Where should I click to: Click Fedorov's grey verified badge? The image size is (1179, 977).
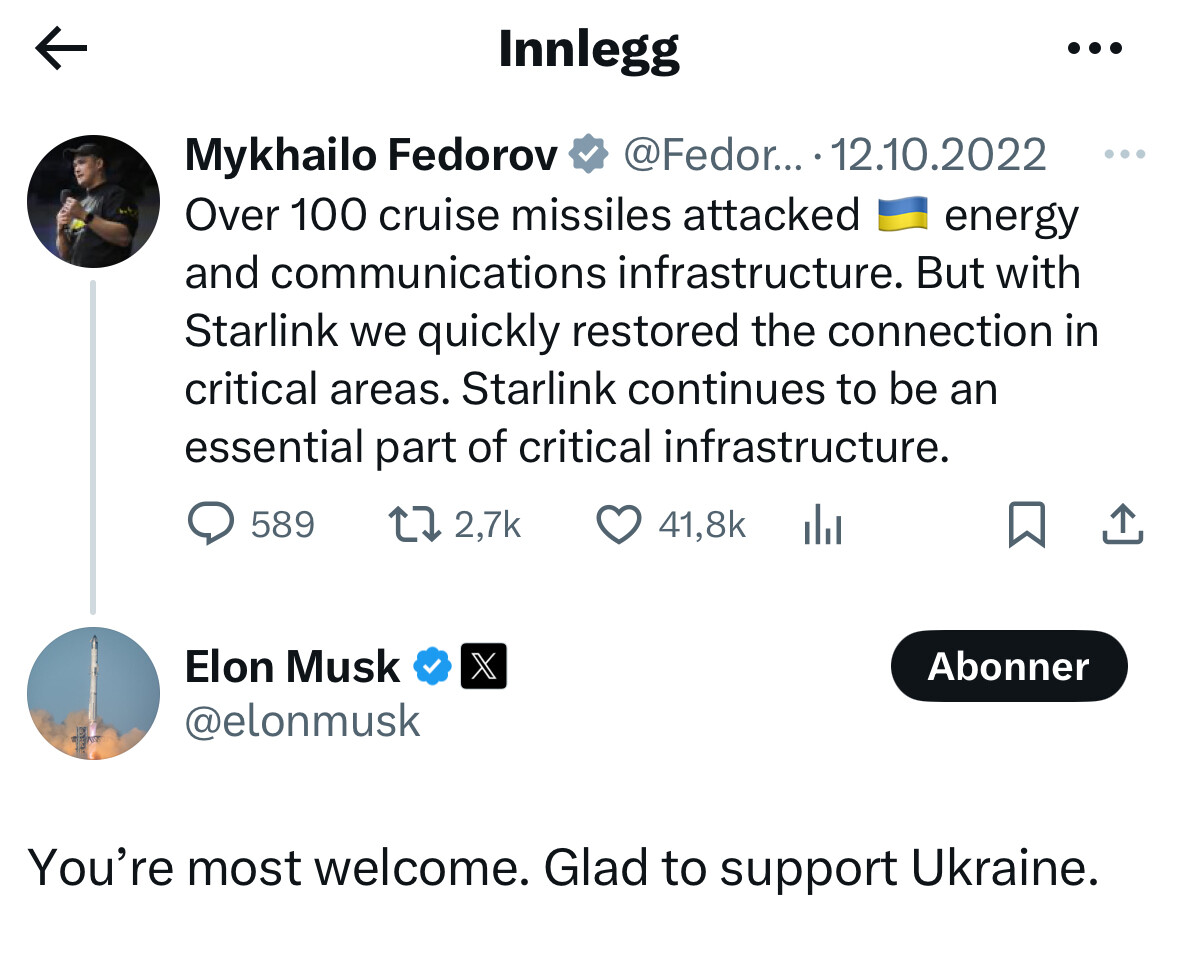pos(589,155)
